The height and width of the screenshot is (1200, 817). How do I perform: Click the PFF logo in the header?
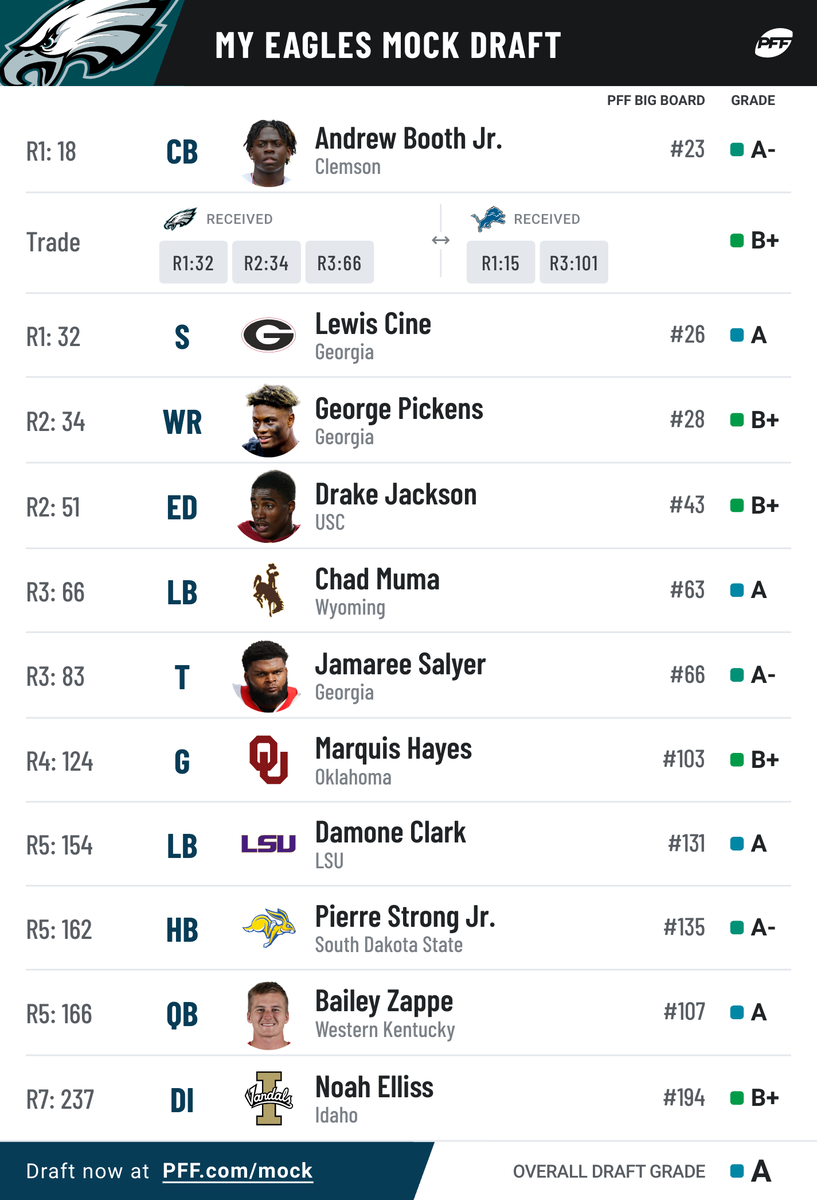773,43
